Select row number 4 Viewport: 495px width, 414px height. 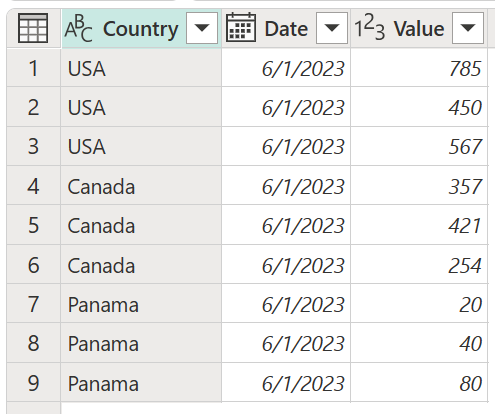tap(33, 186)
